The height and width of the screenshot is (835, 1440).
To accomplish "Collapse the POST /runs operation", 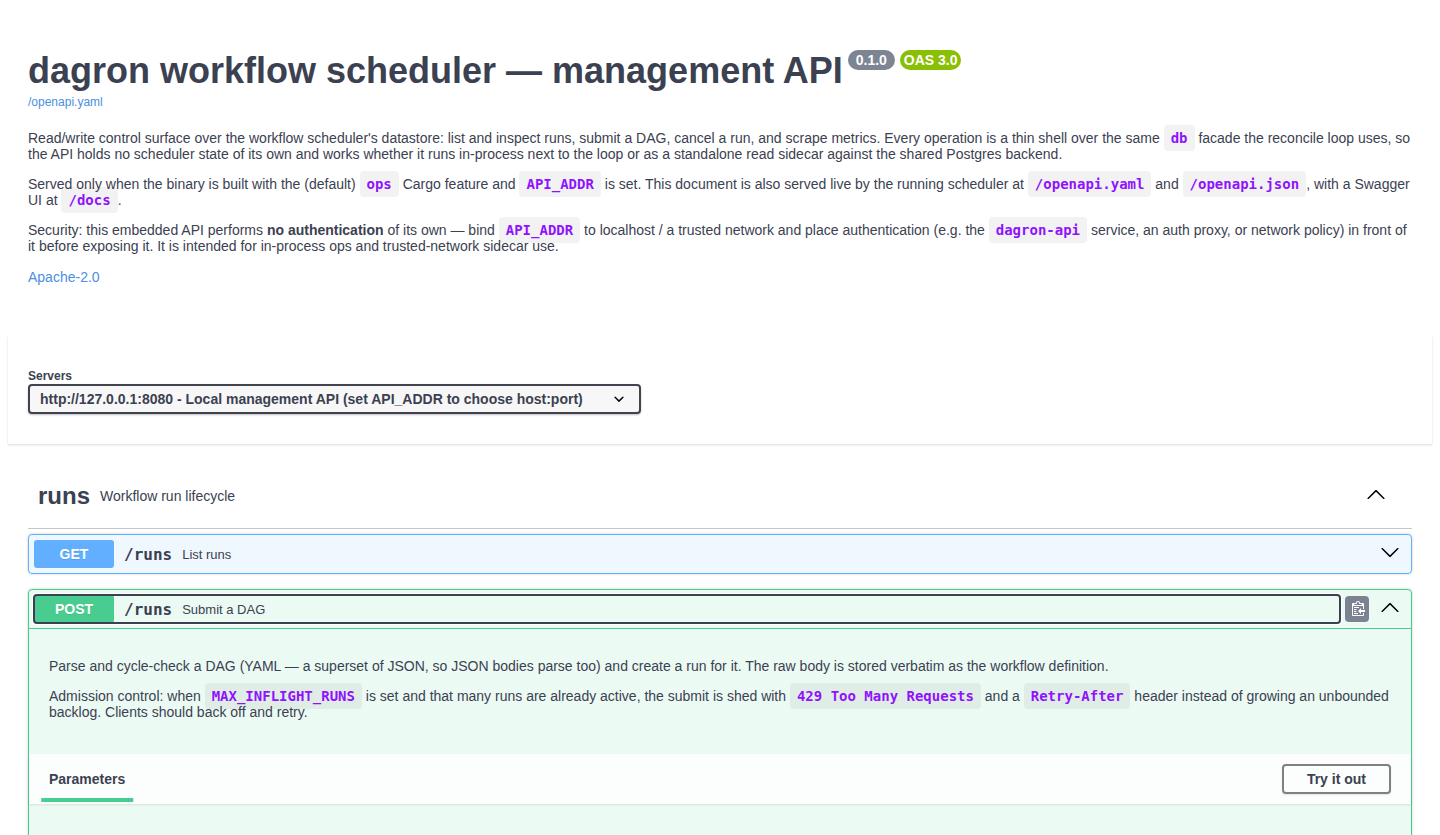I will point(1390,608).
